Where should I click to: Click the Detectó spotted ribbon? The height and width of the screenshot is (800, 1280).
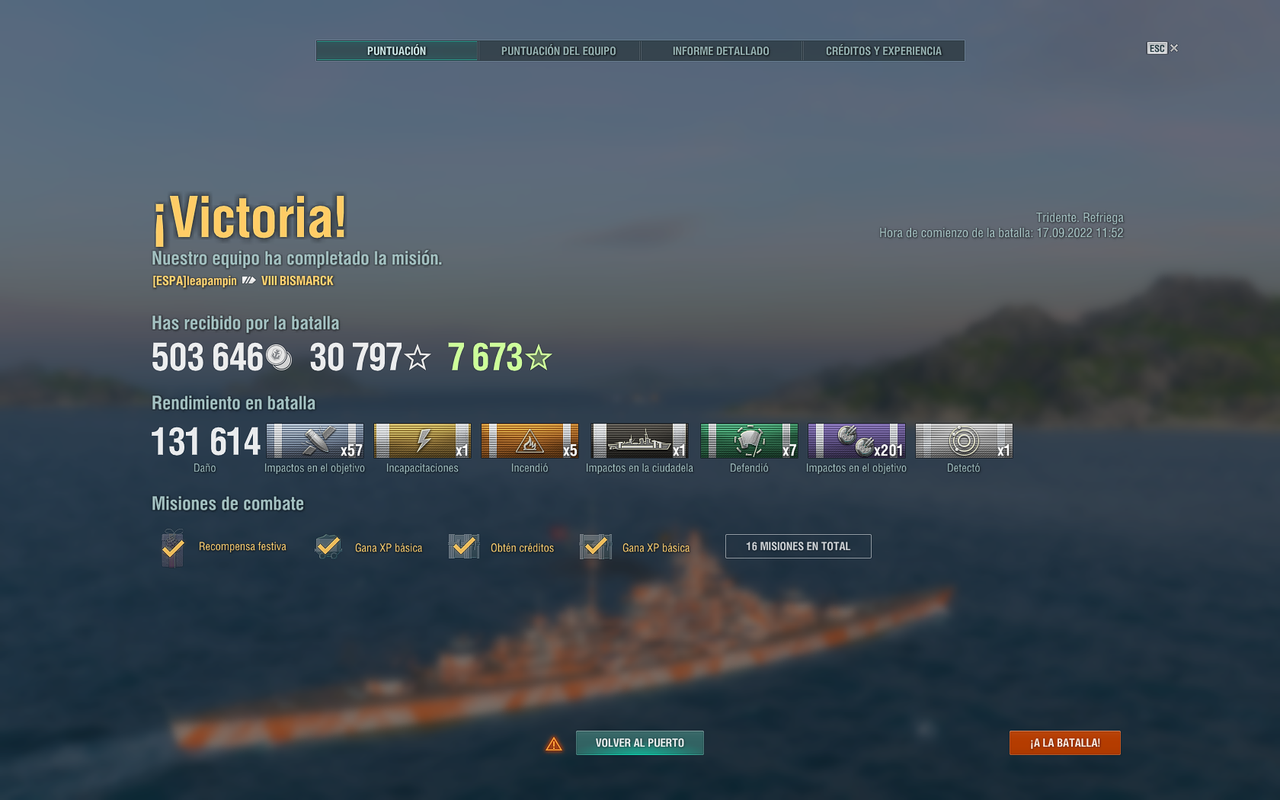964,441
